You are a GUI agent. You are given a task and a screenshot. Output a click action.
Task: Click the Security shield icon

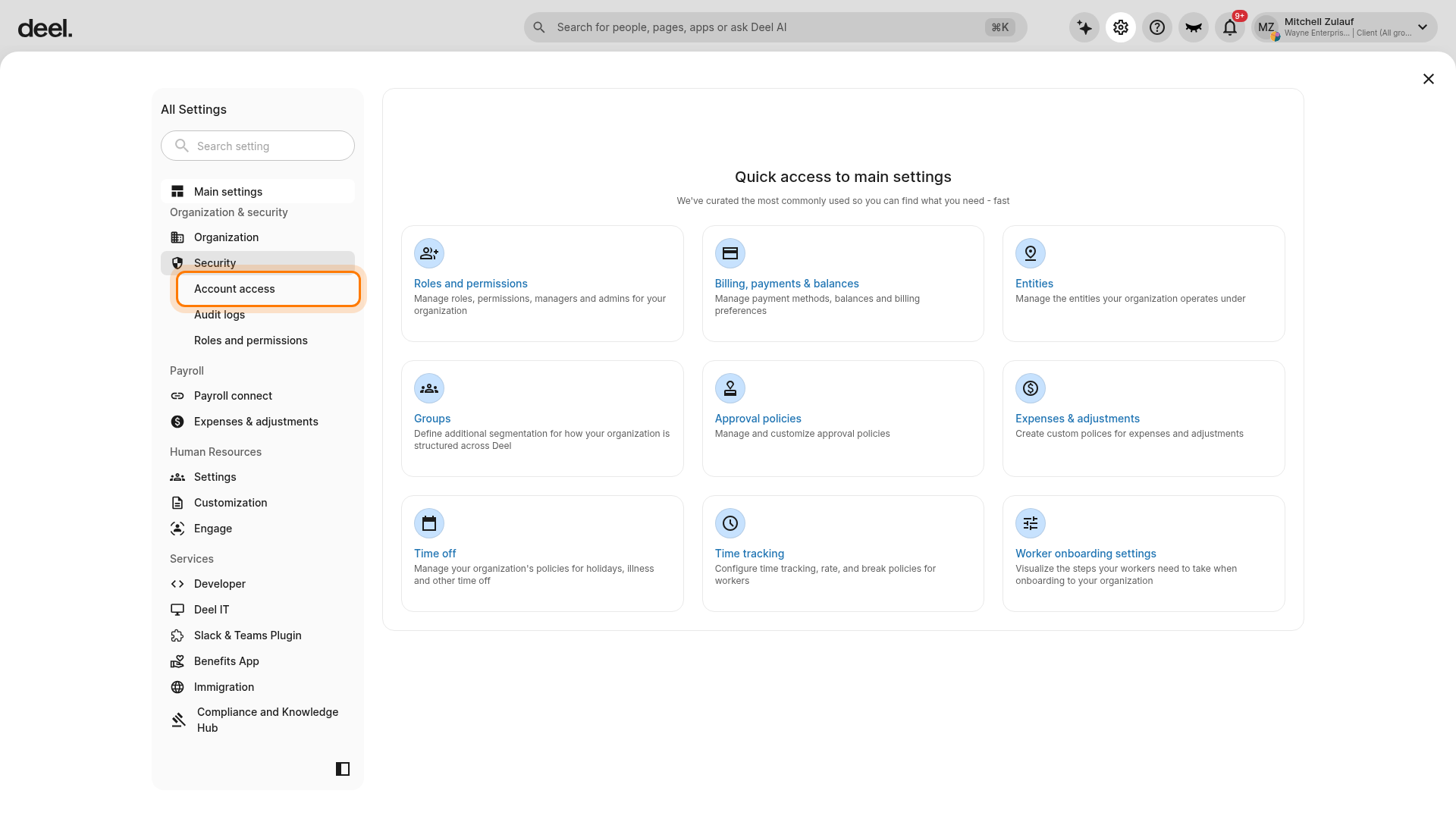click(x=177, y=263)
